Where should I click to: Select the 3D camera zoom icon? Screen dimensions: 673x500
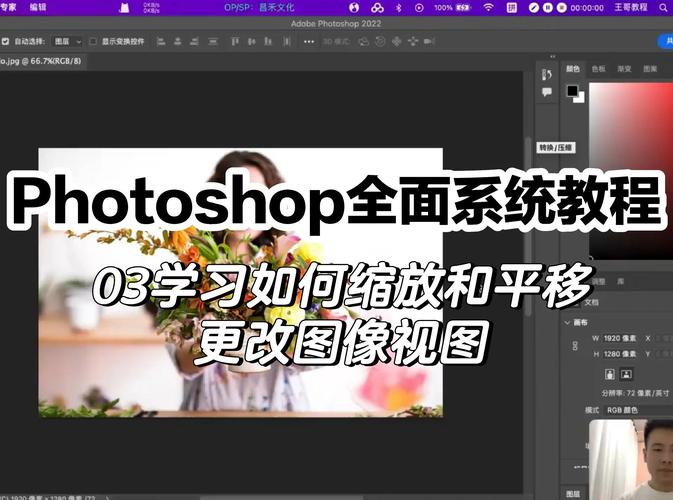tap(429, 41)
